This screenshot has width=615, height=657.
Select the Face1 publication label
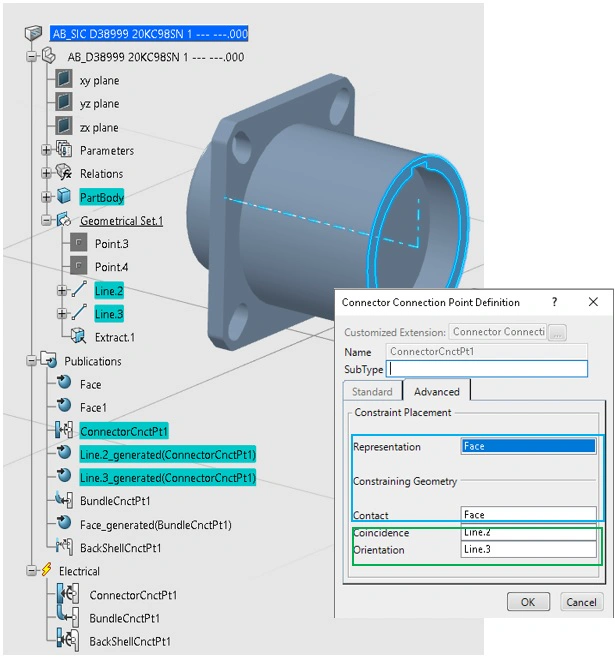(93, 407)
